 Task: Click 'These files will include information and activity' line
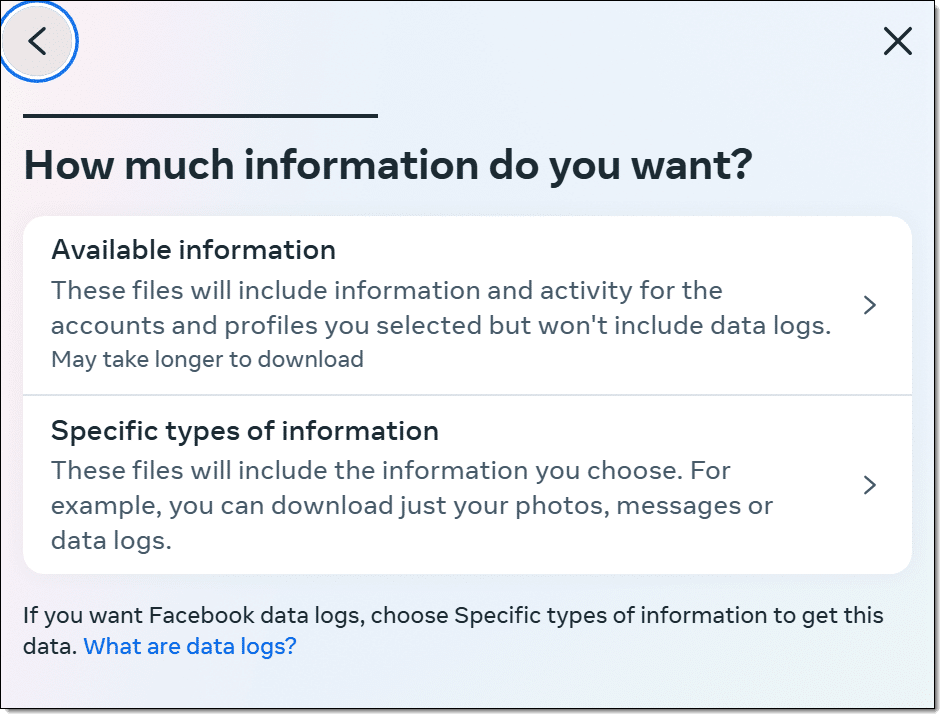pyautogui.click(x=386, y=290)
